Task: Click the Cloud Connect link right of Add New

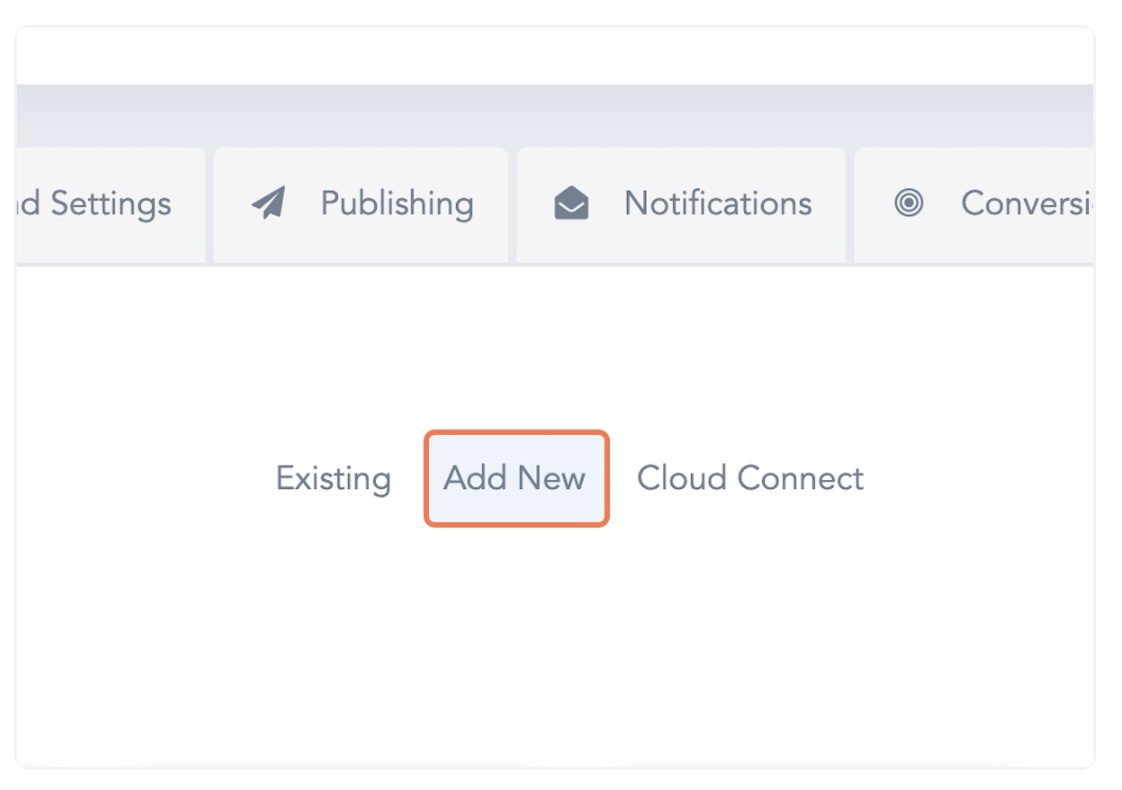Action: (x=750, y=478)
